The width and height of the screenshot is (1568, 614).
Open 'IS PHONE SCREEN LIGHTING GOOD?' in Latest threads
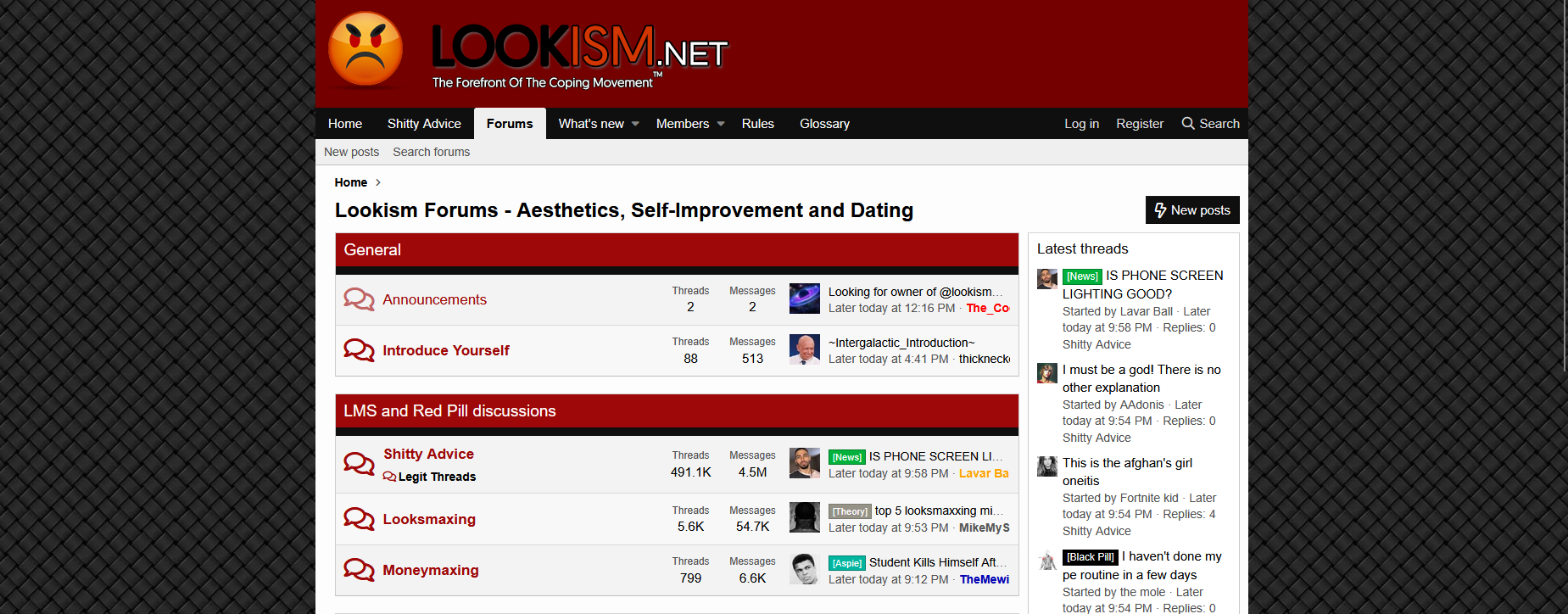[1143, 285]
